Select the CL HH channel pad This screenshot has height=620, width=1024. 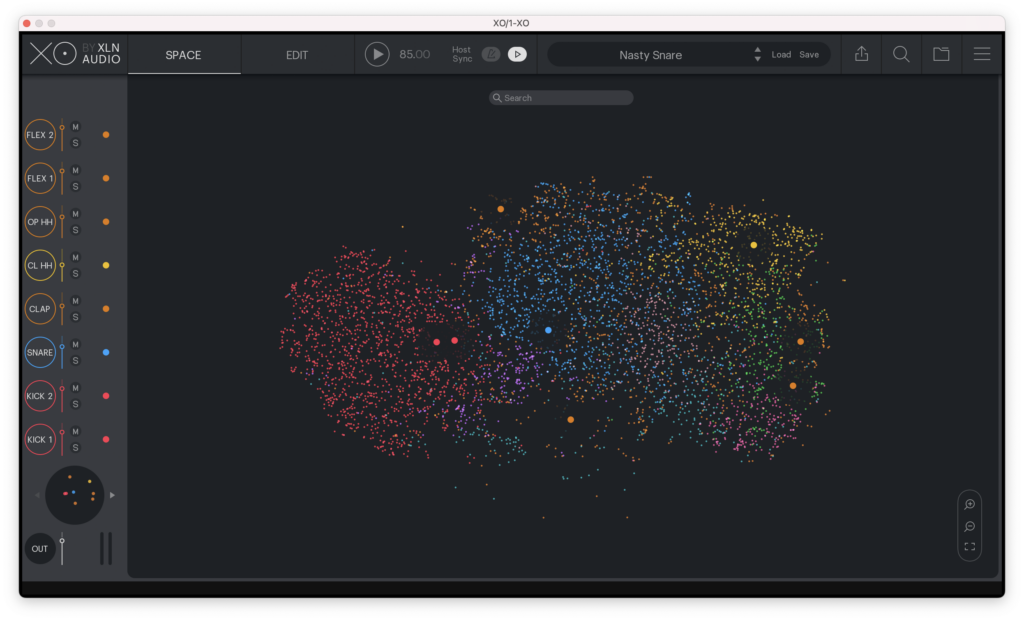(x=40, y=265)
